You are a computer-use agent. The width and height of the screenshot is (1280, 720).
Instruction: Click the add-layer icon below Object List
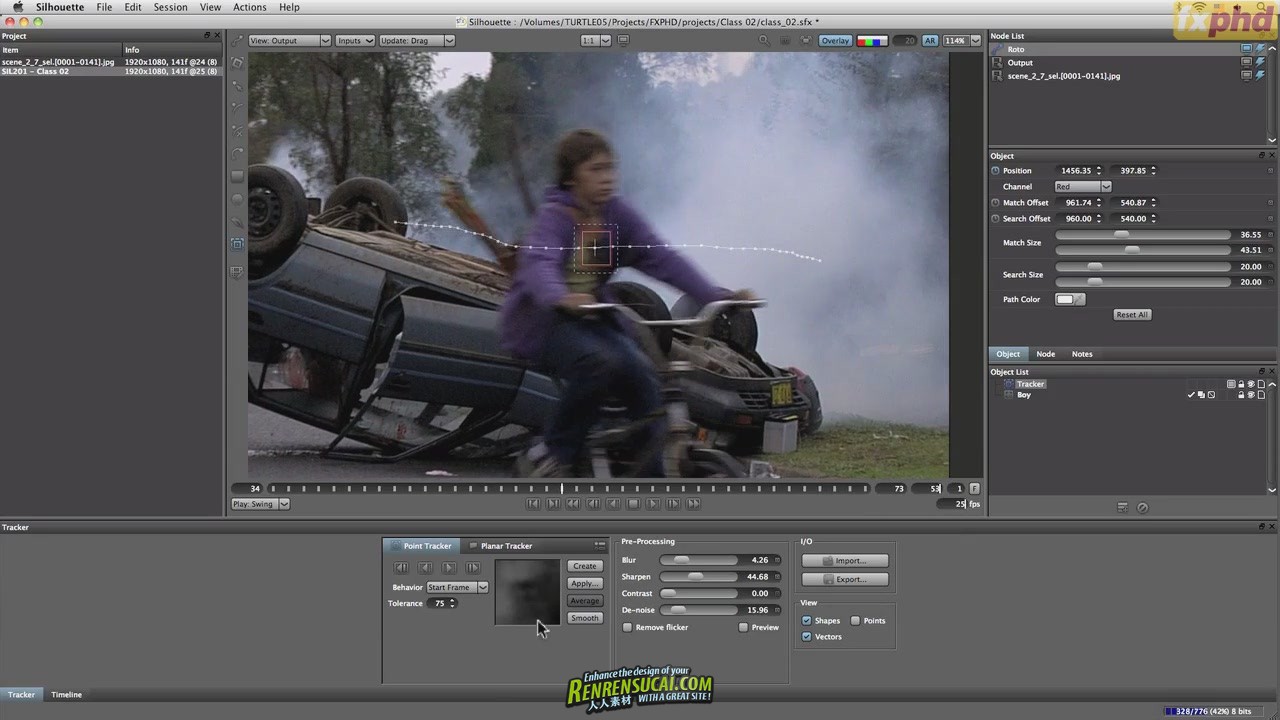point(1122,508)
